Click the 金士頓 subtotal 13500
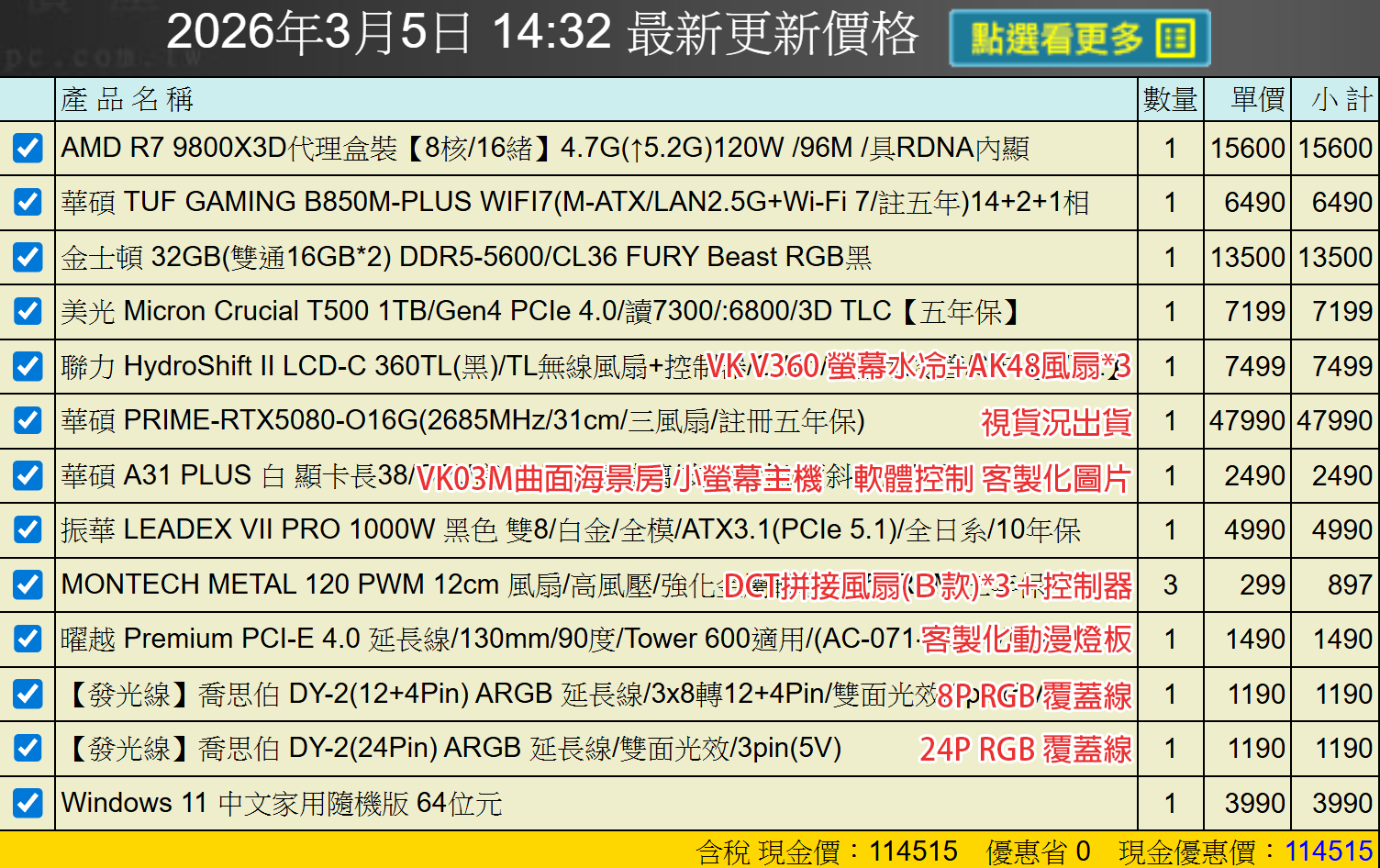 coord(1335,257)
